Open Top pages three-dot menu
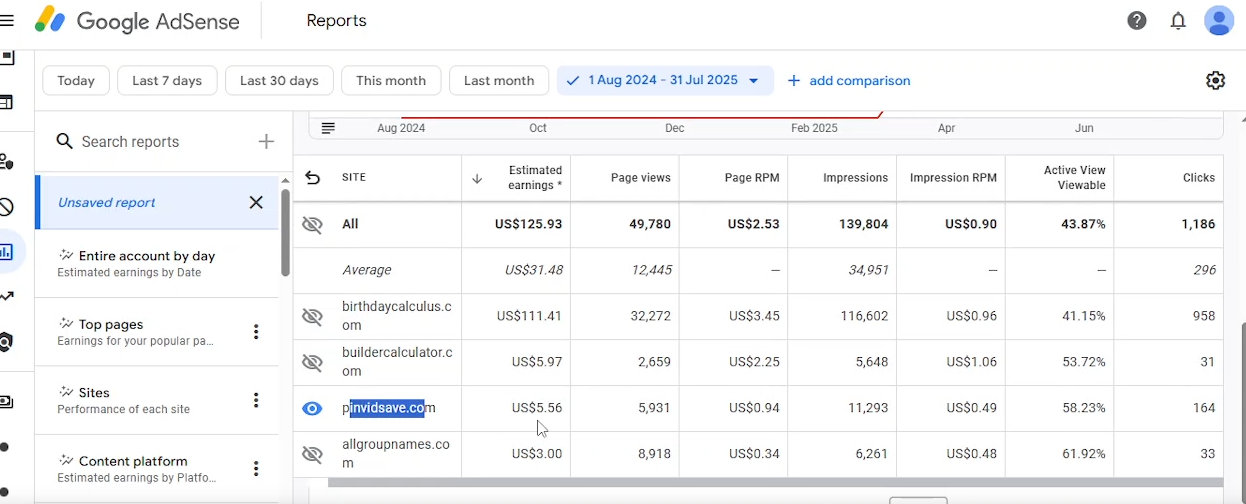1246x504 pixels. 256,332
